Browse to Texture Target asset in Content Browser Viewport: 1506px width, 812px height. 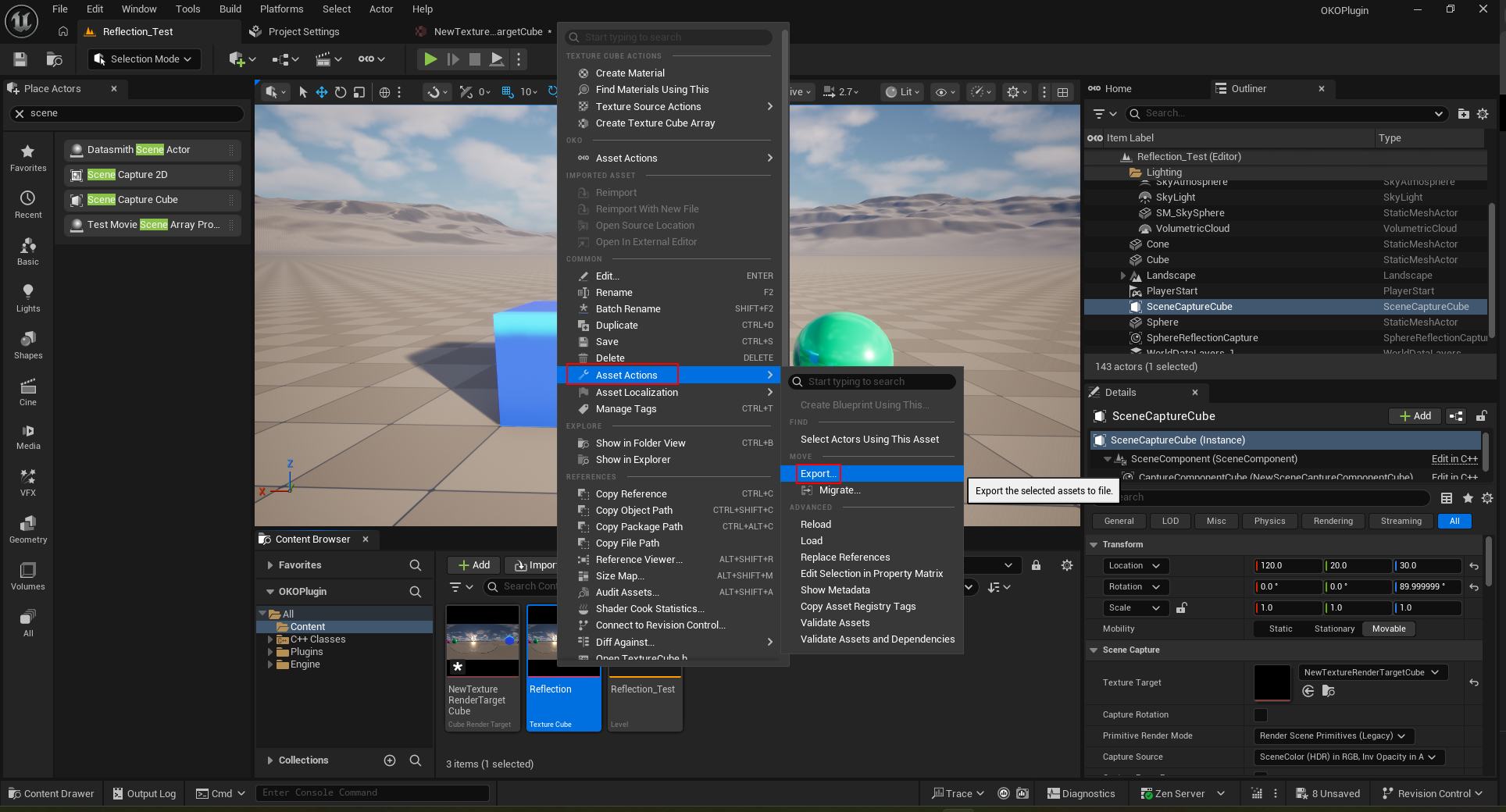[1329, 691]
